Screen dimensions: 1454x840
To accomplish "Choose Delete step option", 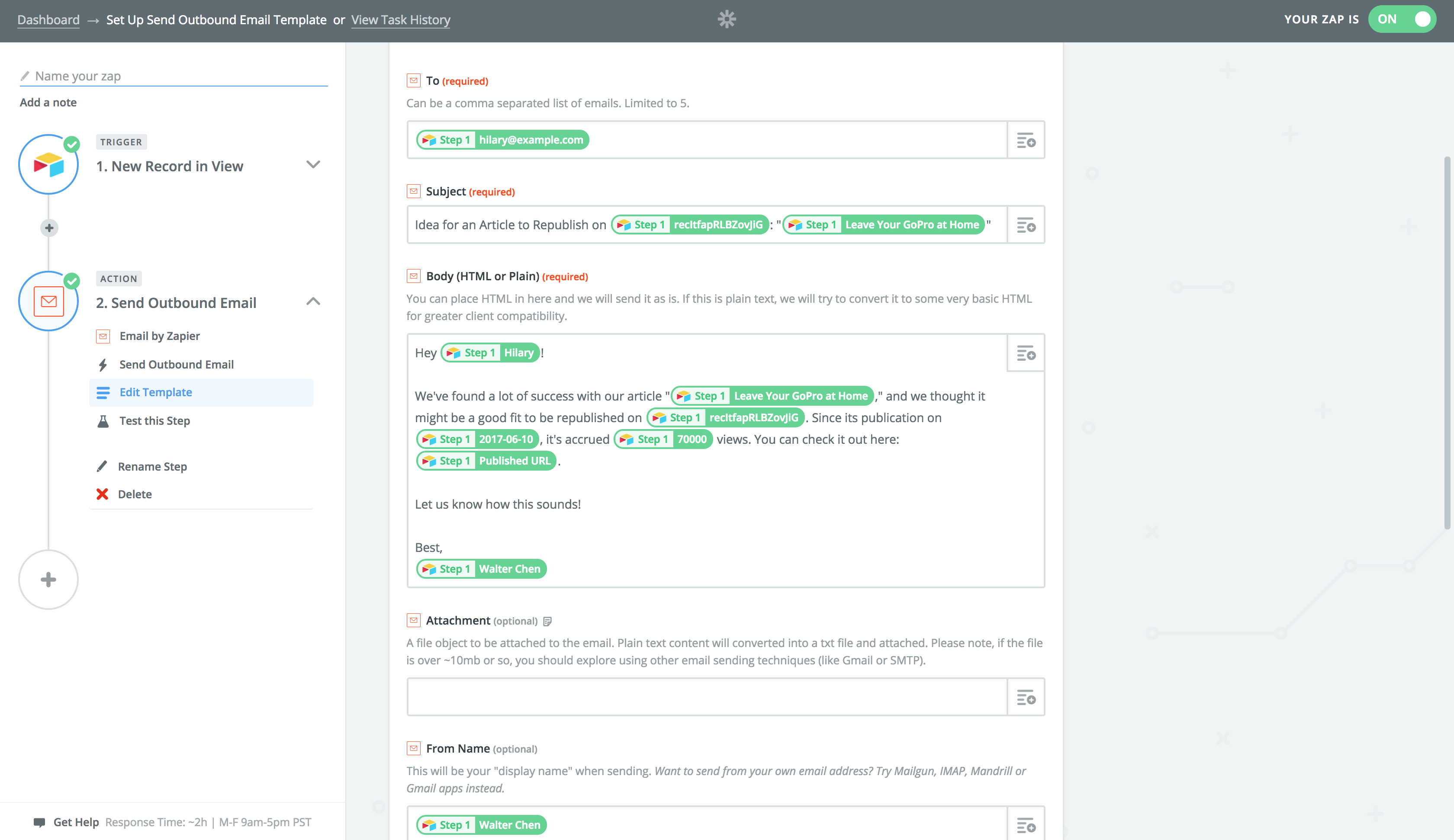I will point(135,494).
